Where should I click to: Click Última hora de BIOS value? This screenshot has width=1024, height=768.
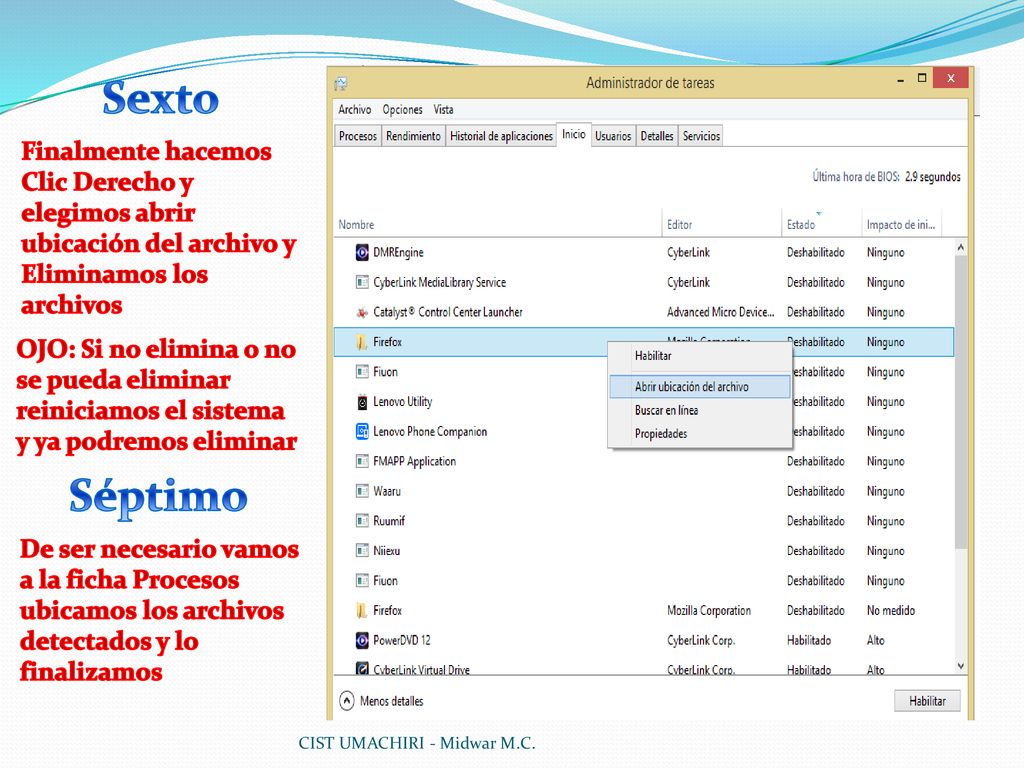pos(933,176)
